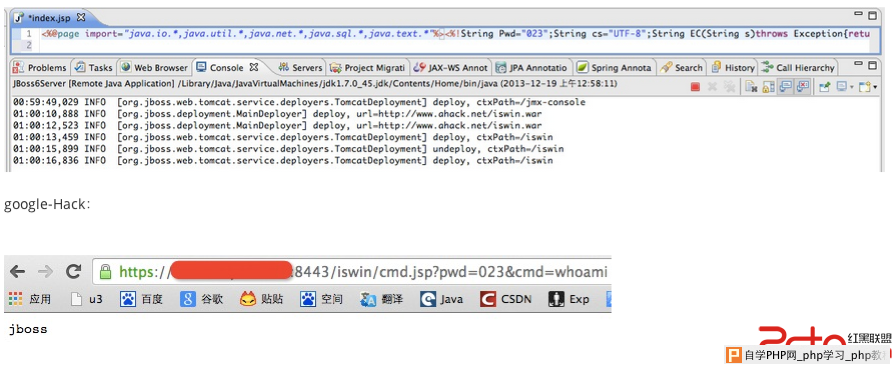This screenshot has height=369, width=895.
Task: Click the Remove Launch gray X icon
Action: (712, 87)
